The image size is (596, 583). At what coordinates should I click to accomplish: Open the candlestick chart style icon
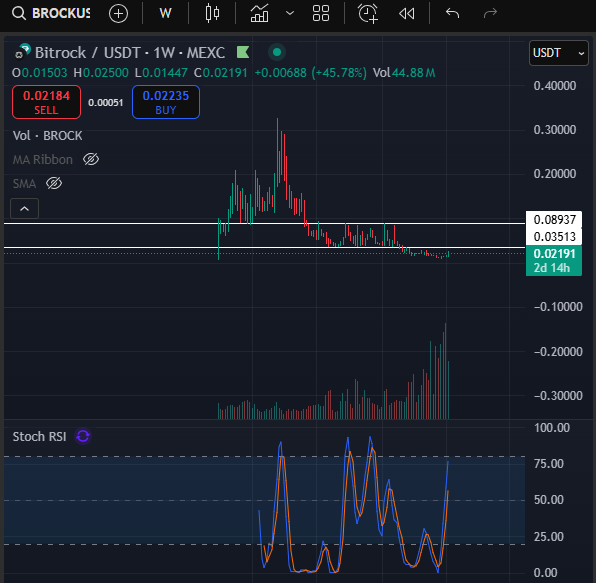coord(212,13)
